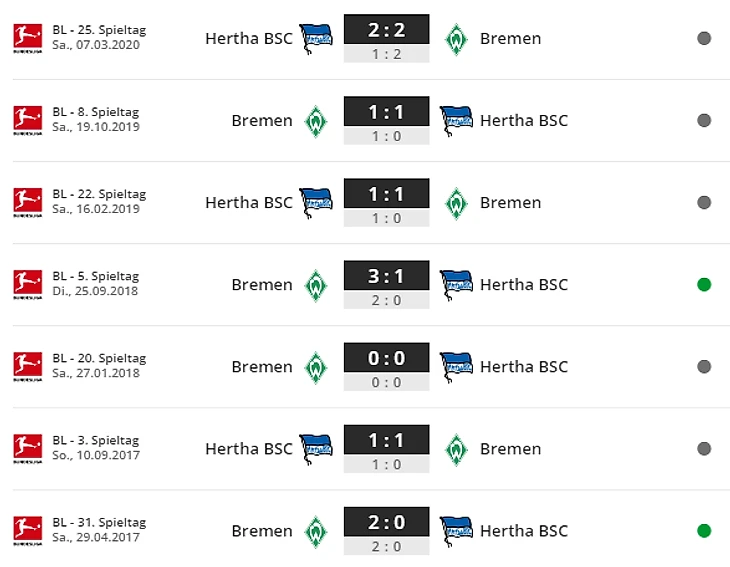Click the Bundesliga logo for 20. Spieltag
Screen dimensions: 730x567
(27, 367)
